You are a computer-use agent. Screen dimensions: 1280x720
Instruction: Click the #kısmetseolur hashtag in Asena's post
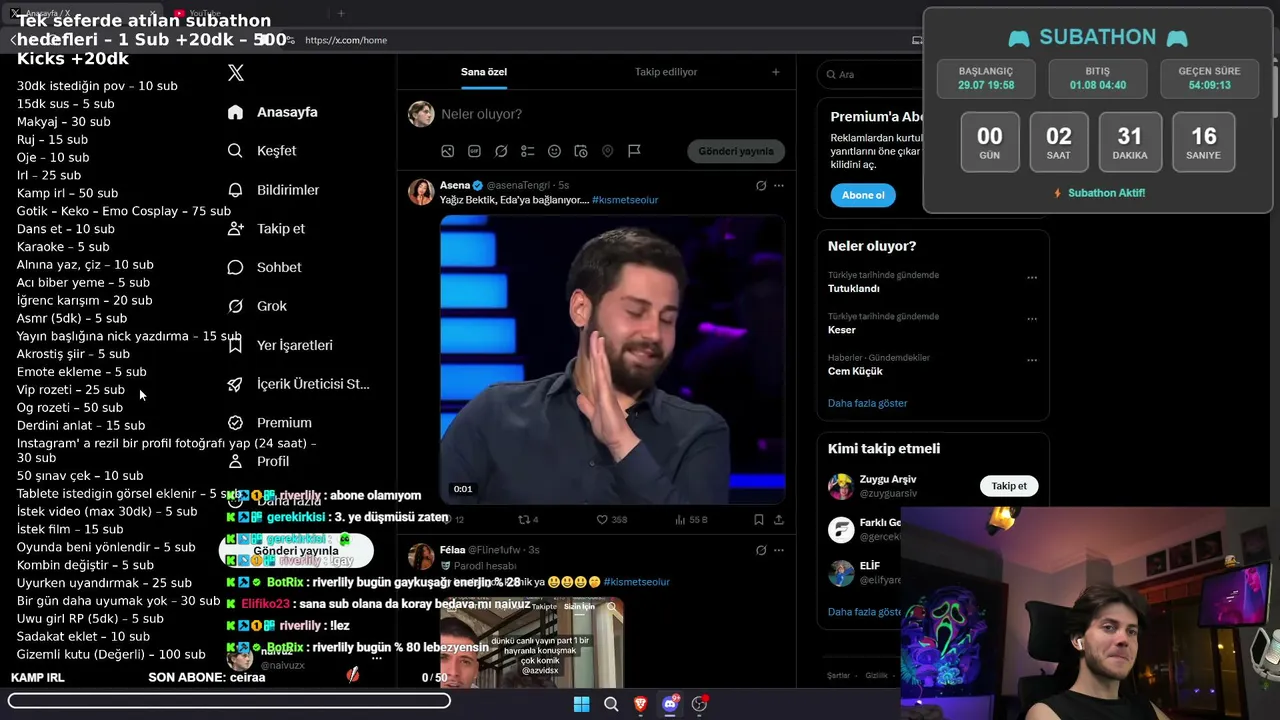pos(625,200)
